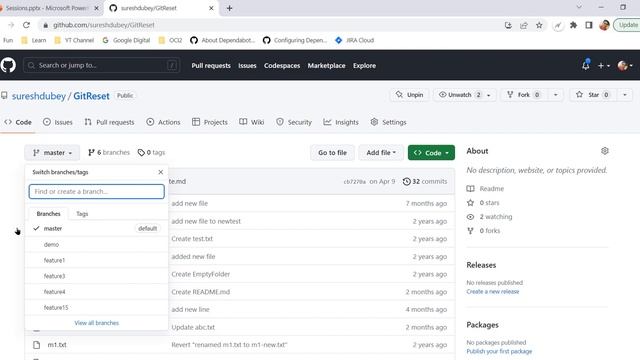
Task: Open the repository Settings tab
Action: [x=389, y=122]
